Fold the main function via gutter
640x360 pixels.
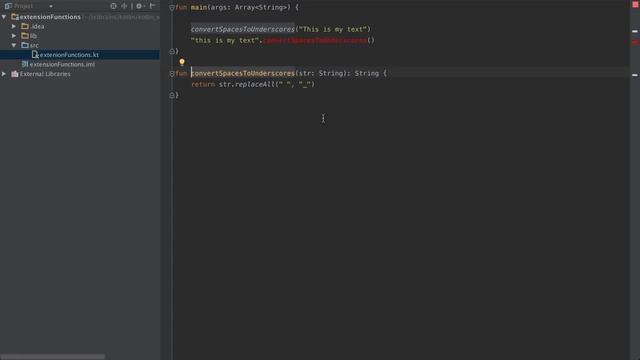click(172, 7)
